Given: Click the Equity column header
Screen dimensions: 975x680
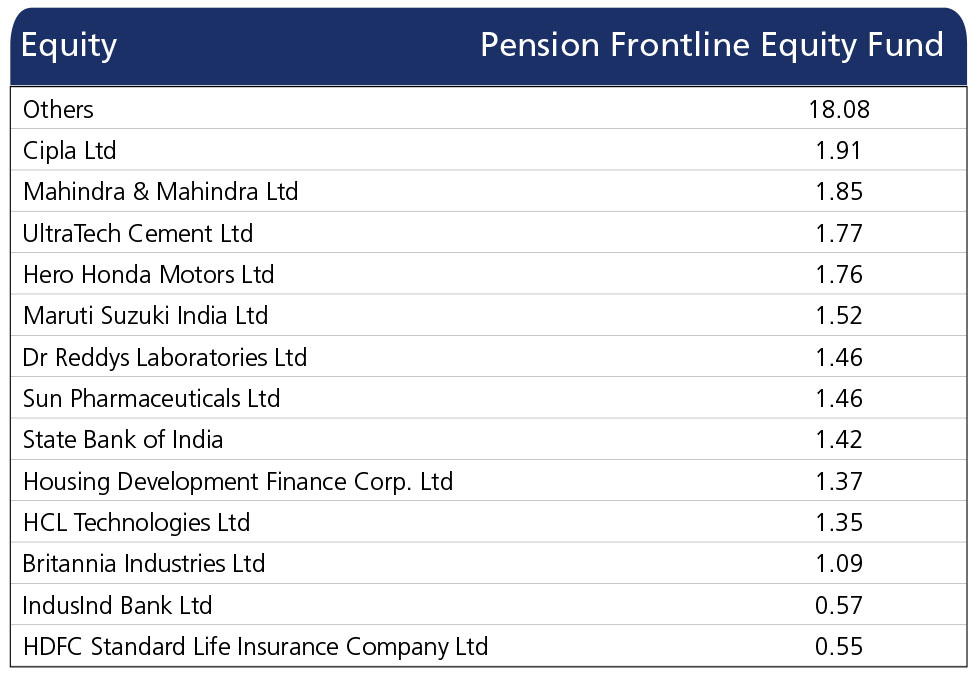Looking at the screenshot, I should 68,46.
